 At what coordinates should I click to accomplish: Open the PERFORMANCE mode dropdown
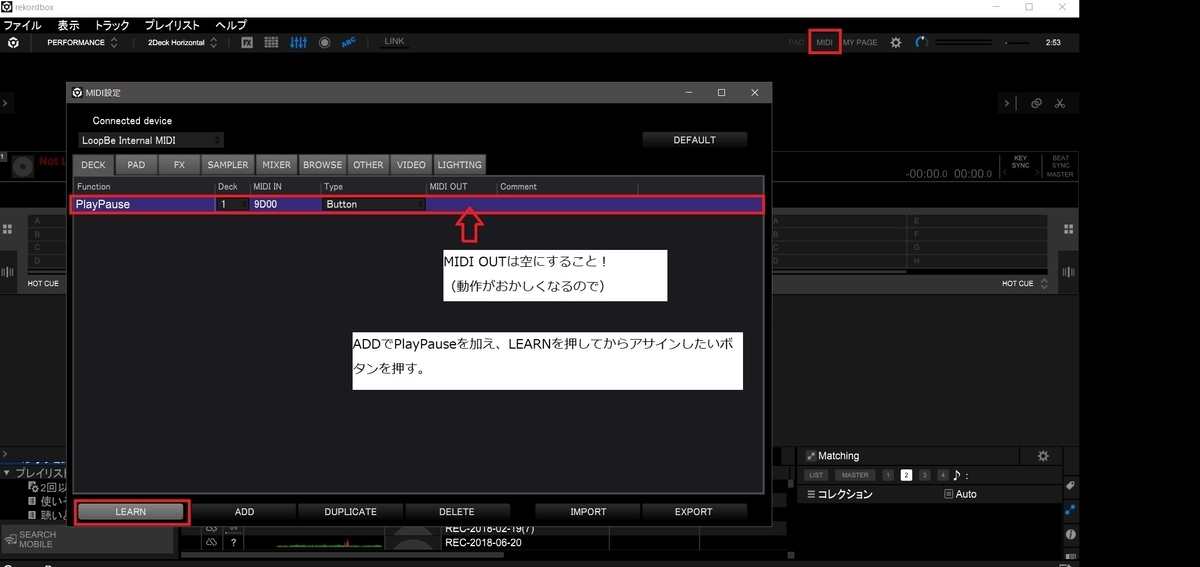pos(82,43)
